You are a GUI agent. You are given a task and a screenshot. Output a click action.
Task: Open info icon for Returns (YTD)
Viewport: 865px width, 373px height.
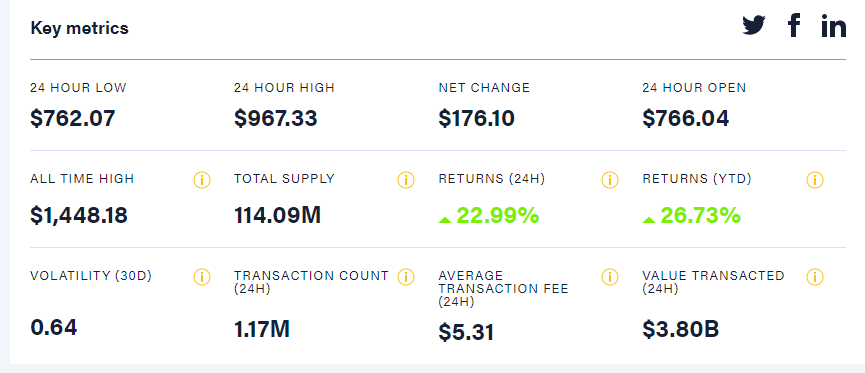point(815,180)
